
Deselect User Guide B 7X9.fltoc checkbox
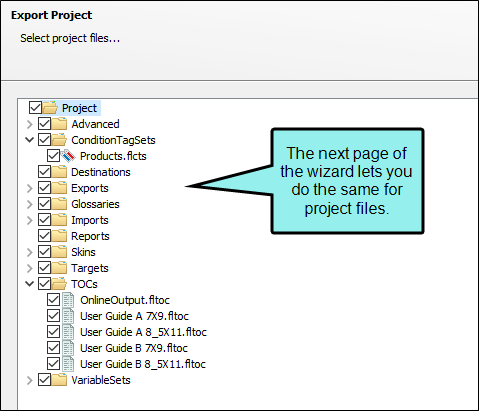tap(53, 348)
